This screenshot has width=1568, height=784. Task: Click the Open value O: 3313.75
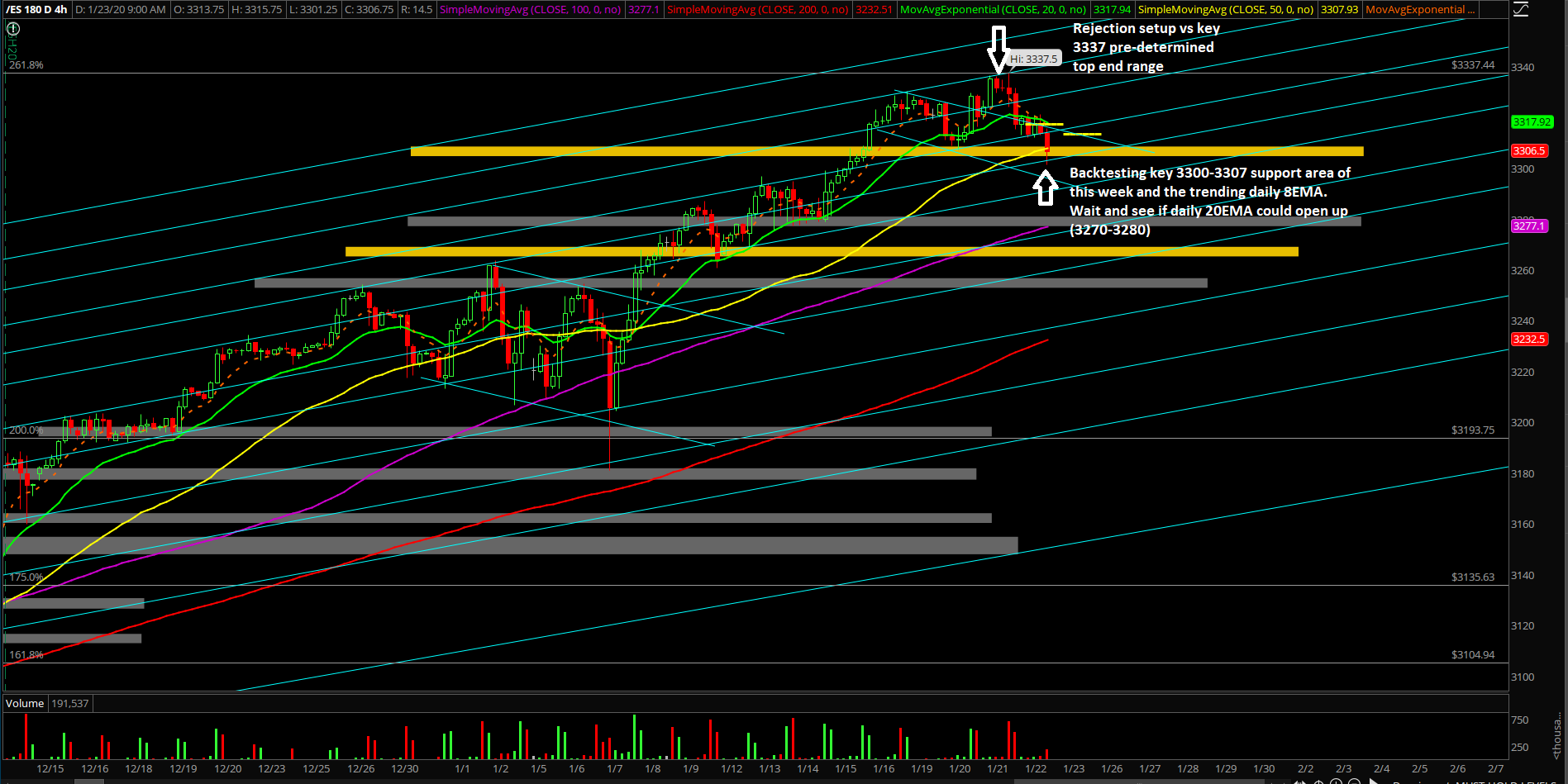tap(199, 10)
